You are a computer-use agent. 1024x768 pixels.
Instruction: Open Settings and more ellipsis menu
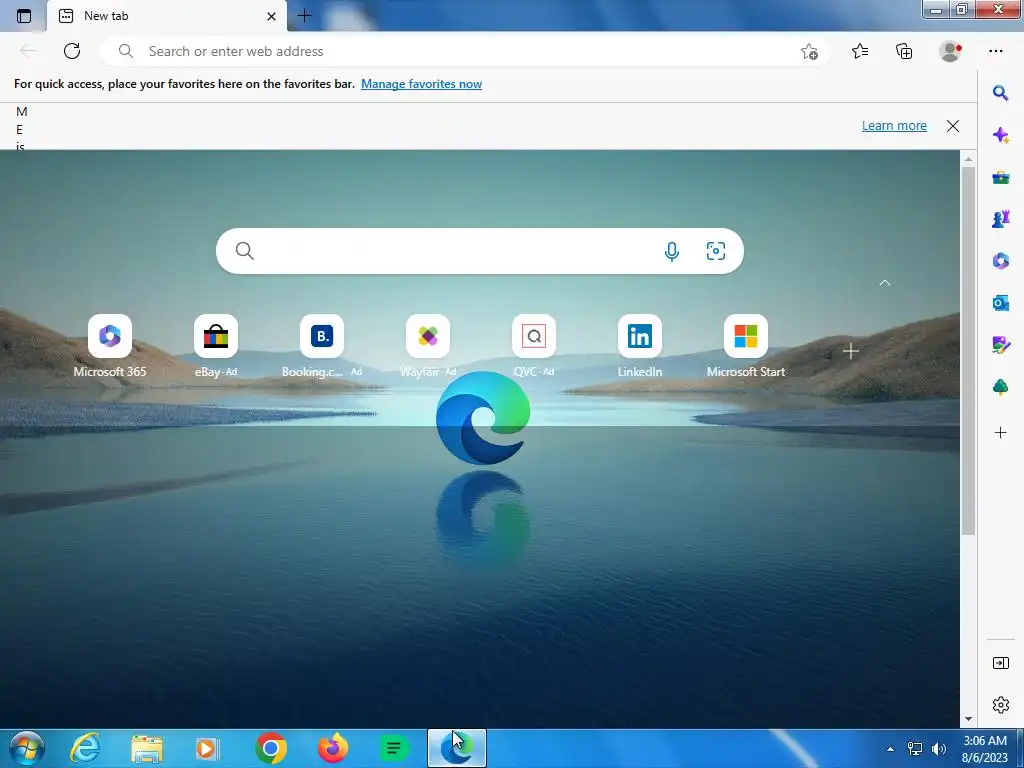(x=996, y=51)
